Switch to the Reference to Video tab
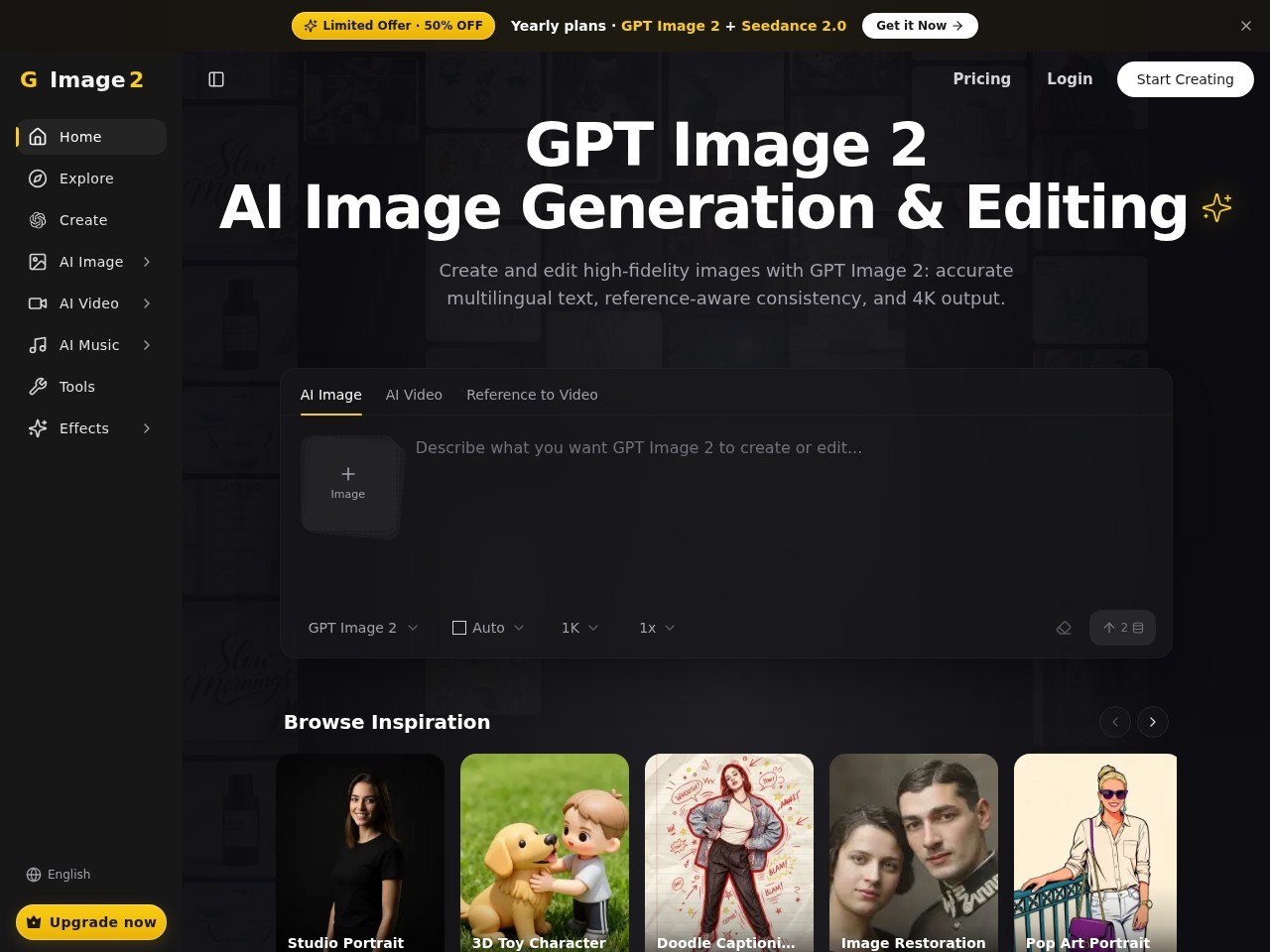1270x952 pixels. (532, 395)
